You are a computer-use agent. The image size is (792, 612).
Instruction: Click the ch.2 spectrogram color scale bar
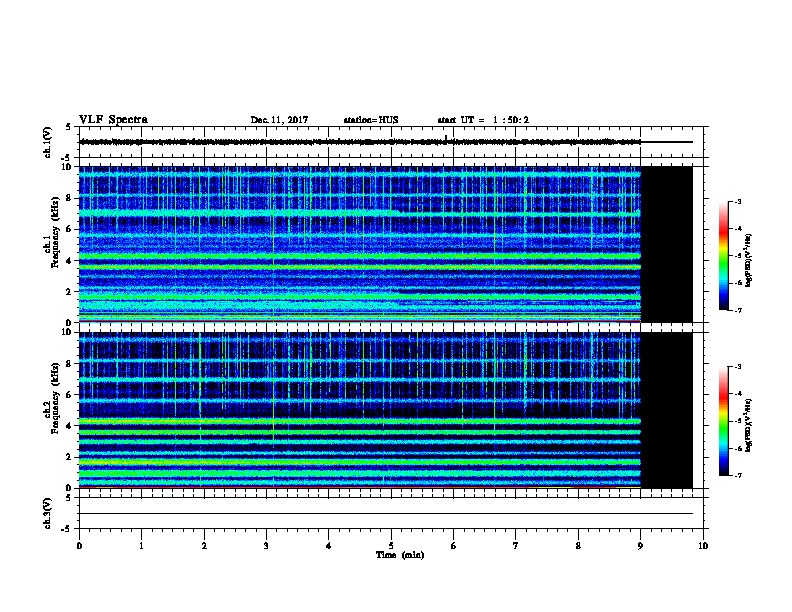tap(724, 421)
